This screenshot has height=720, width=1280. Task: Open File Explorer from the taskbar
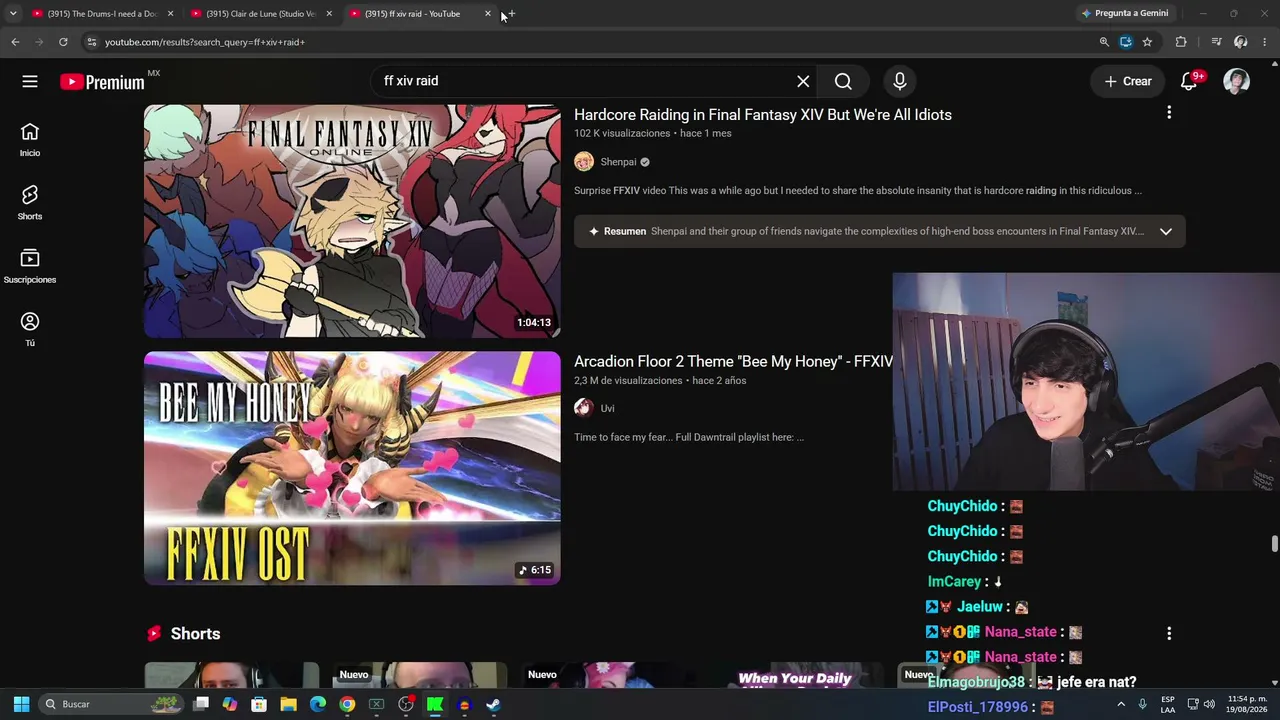(288, 704)
